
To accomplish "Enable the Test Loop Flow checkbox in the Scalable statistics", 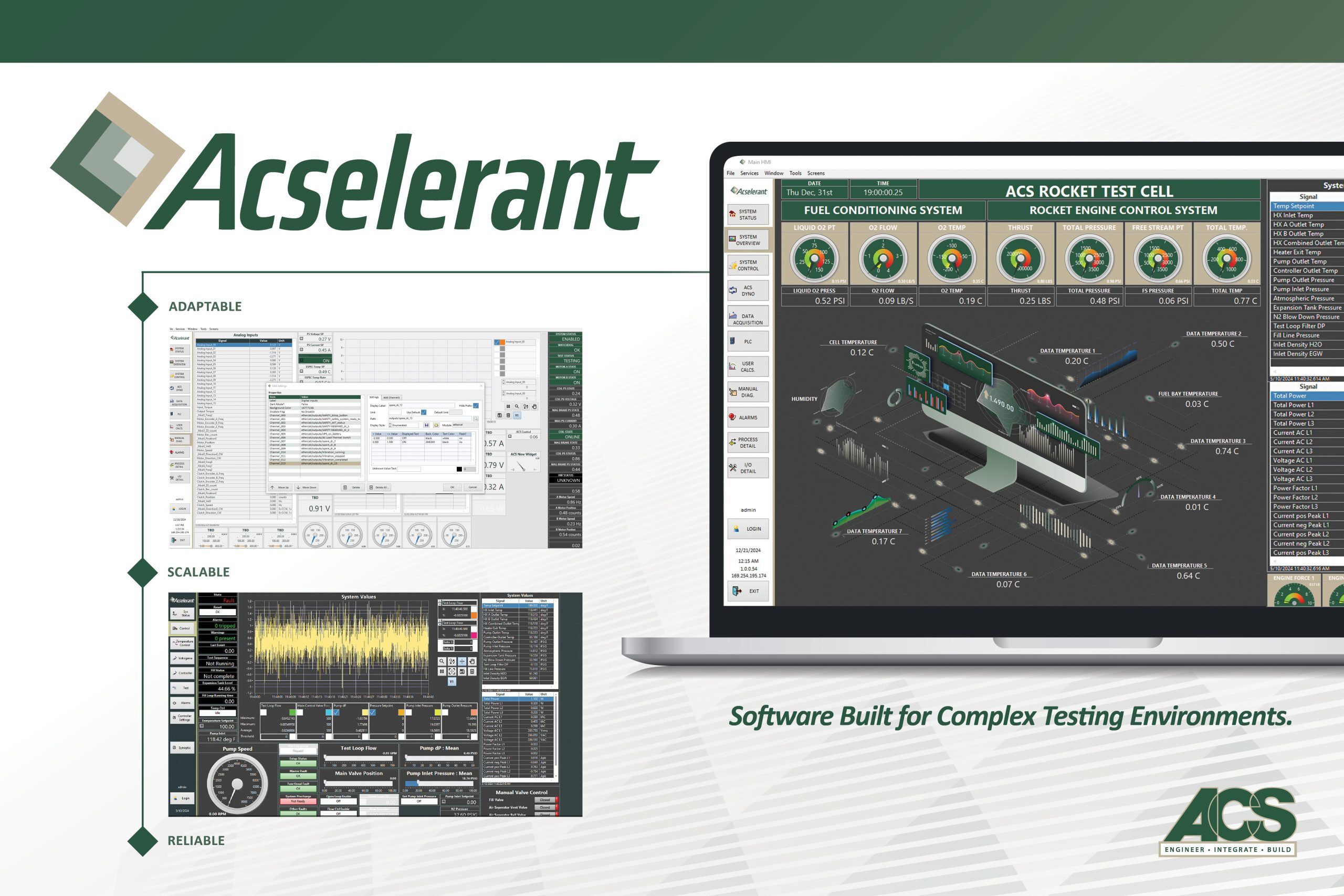I will pos(264,713).
